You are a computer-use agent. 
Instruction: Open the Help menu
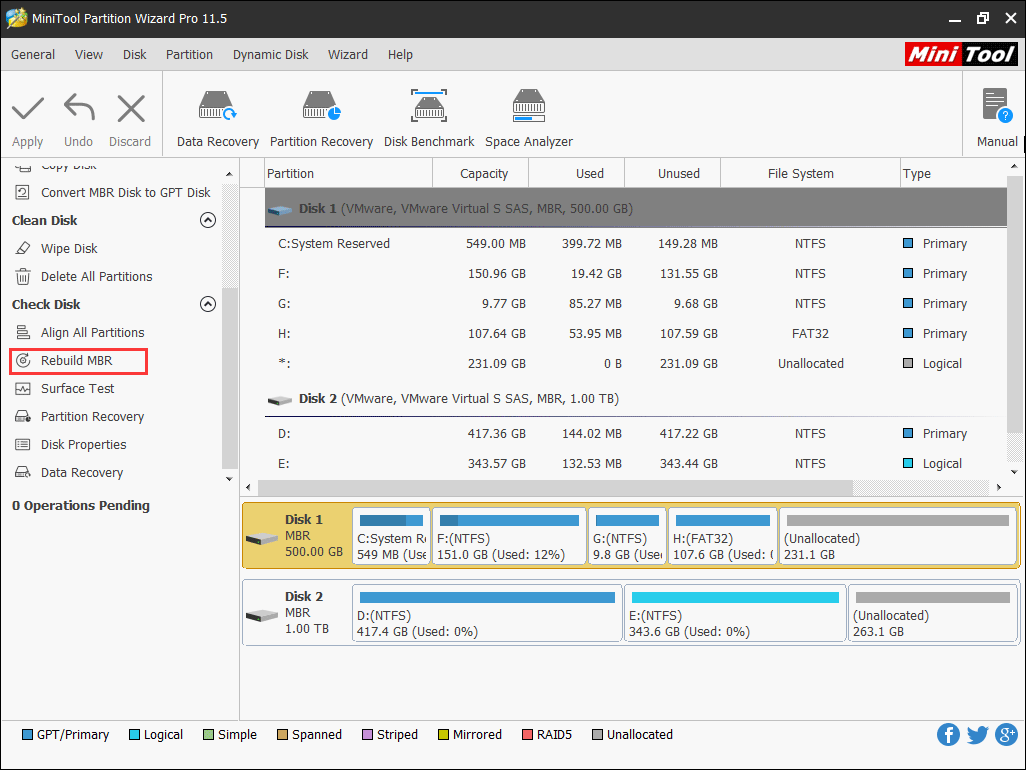[x=400, y=55]
